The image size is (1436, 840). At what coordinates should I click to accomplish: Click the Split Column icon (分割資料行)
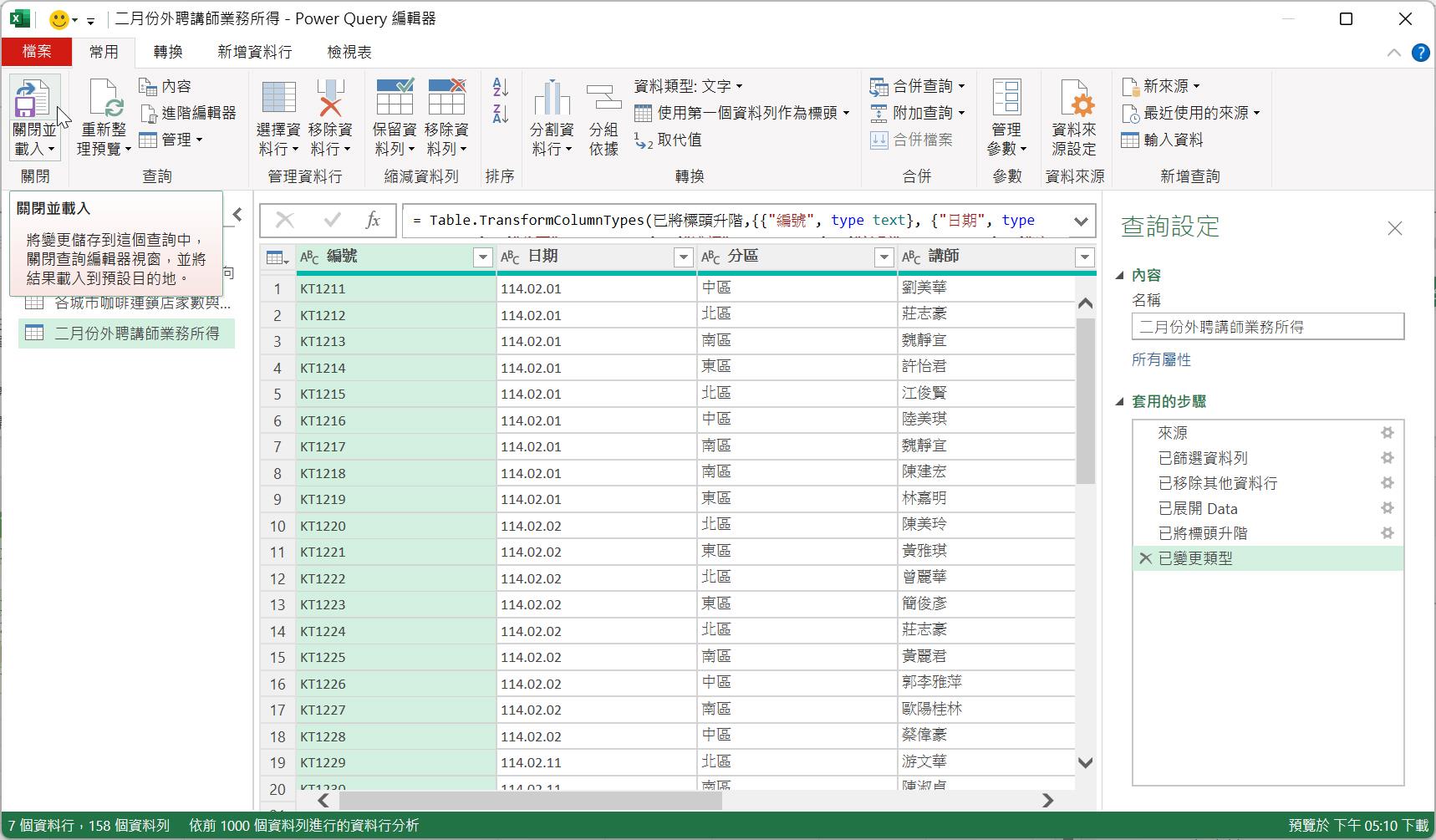[x=552, y=99]
